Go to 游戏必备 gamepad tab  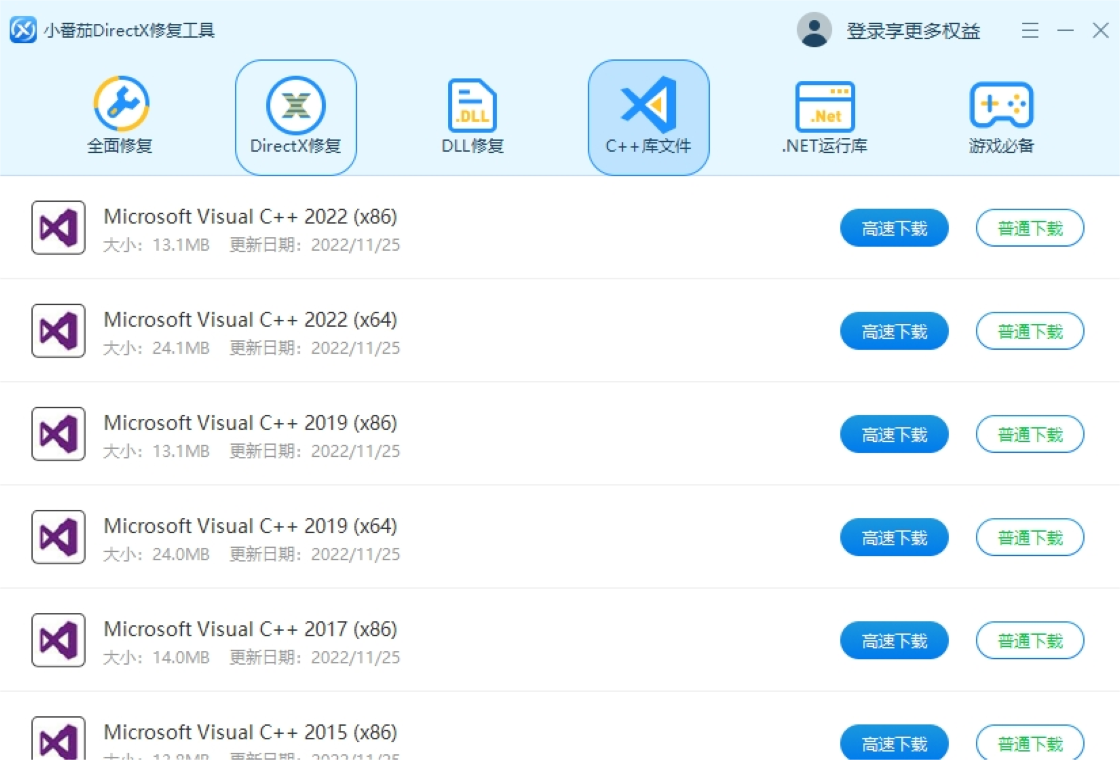click(x=1001, y=116)
